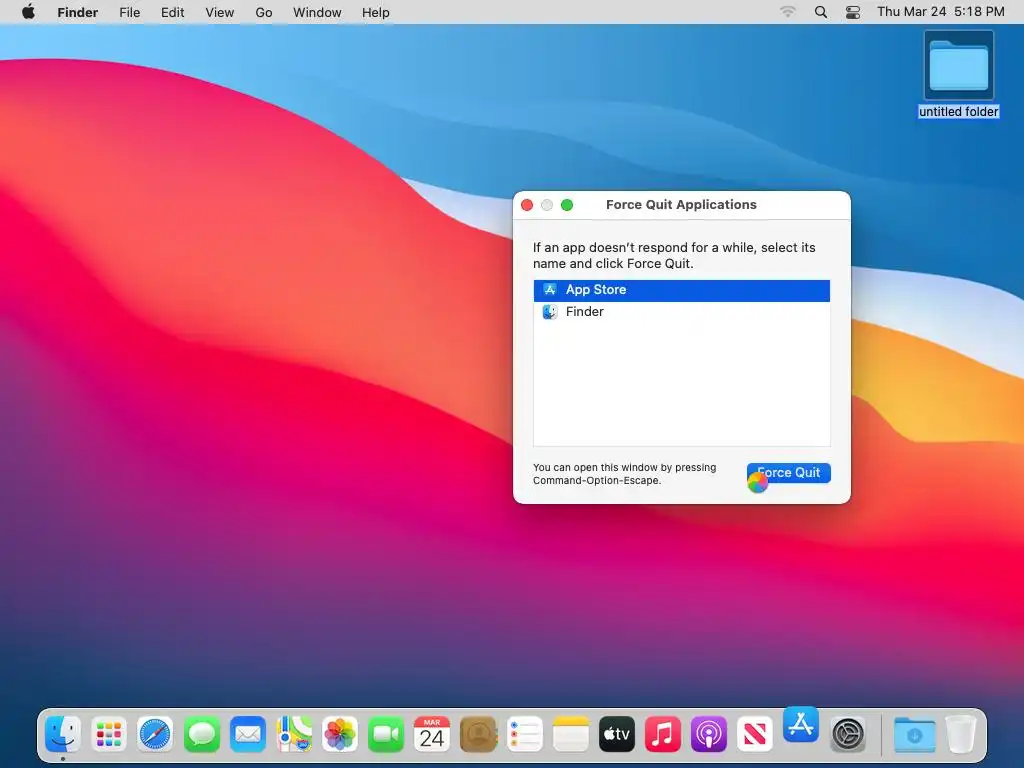Open Finder from the Dock
This screenshot has height=768, width=1024.
(63, 734)
